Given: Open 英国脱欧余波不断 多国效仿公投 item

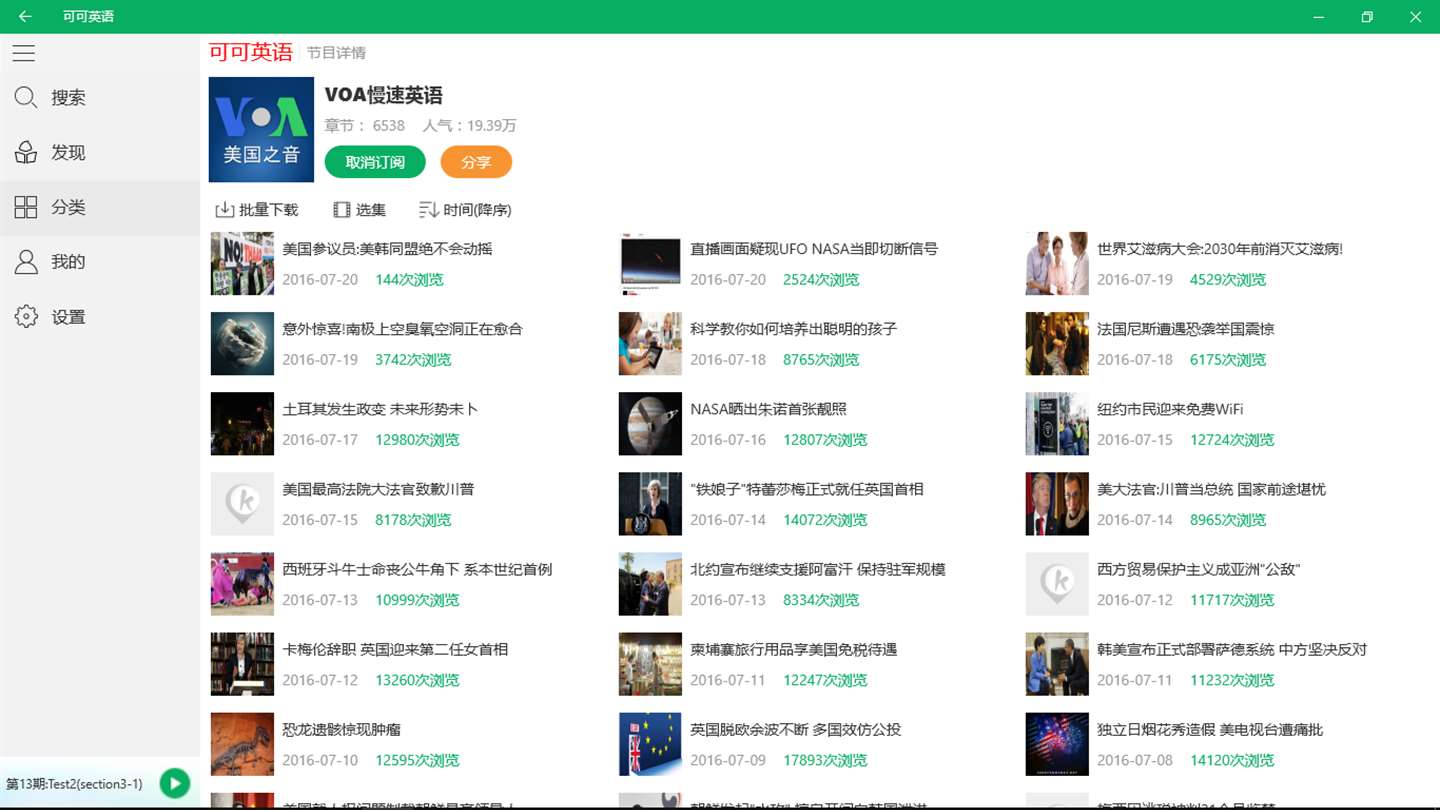Looking at the screenshot, I should pos(795,730).
